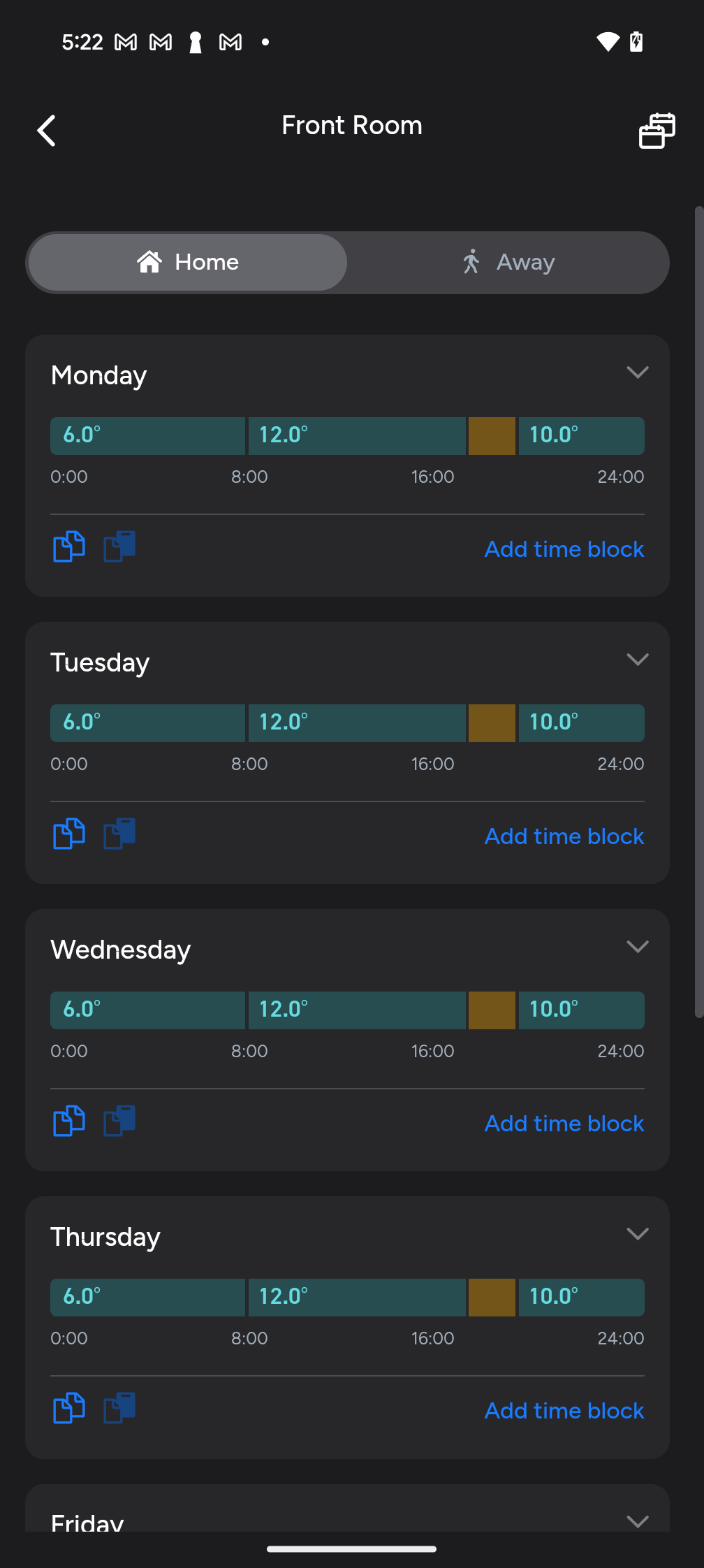The height and width of the screenshot is (1568, 704).
Task: Copy Monday's schedule
Action: (x=69, y=546)
